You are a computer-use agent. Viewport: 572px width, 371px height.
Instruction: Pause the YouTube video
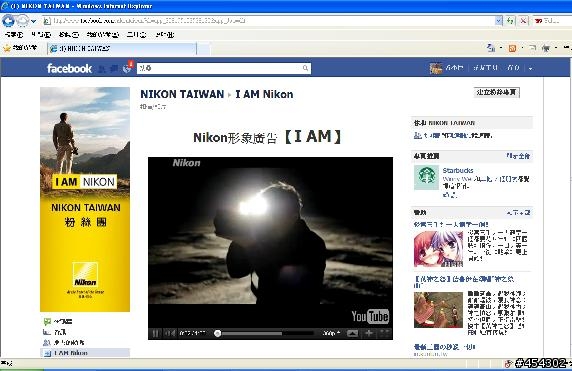[156, 333]
